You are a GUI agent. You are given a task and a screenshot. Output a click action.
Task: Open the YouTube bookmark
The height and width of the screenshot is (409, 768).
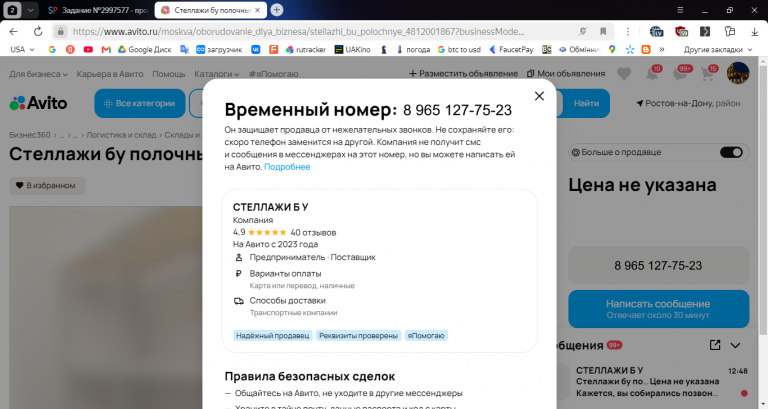(x=88, y=49)
